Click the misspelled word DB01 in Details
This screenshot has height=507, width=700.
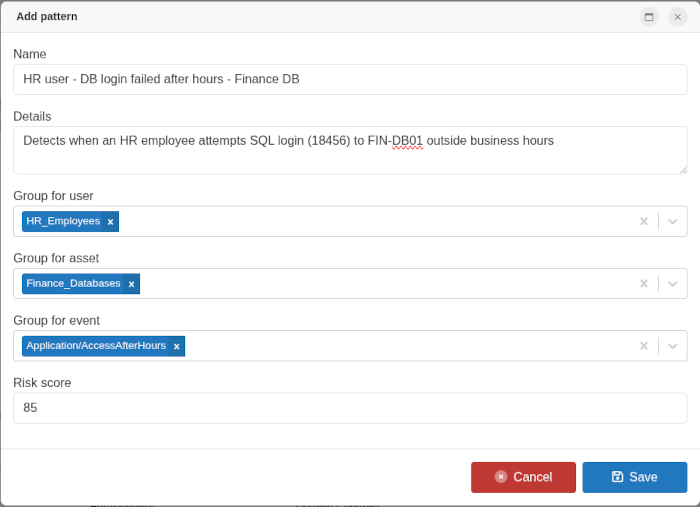407,141
